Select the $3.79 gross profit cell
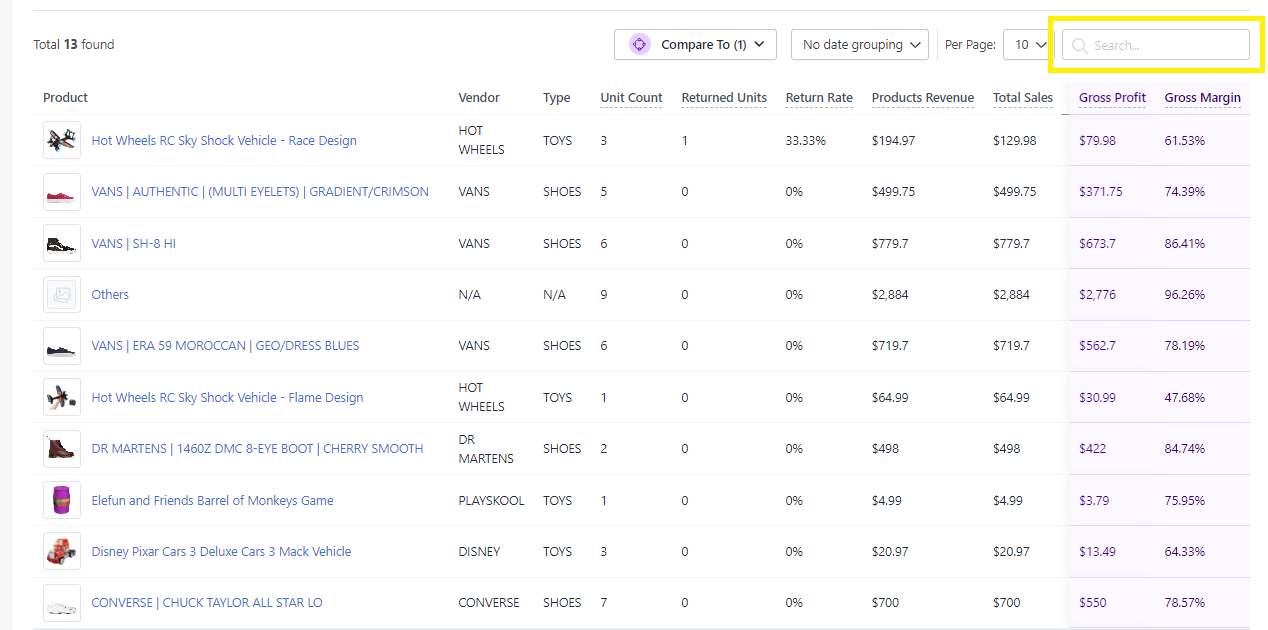 (x=1094, y=501)
